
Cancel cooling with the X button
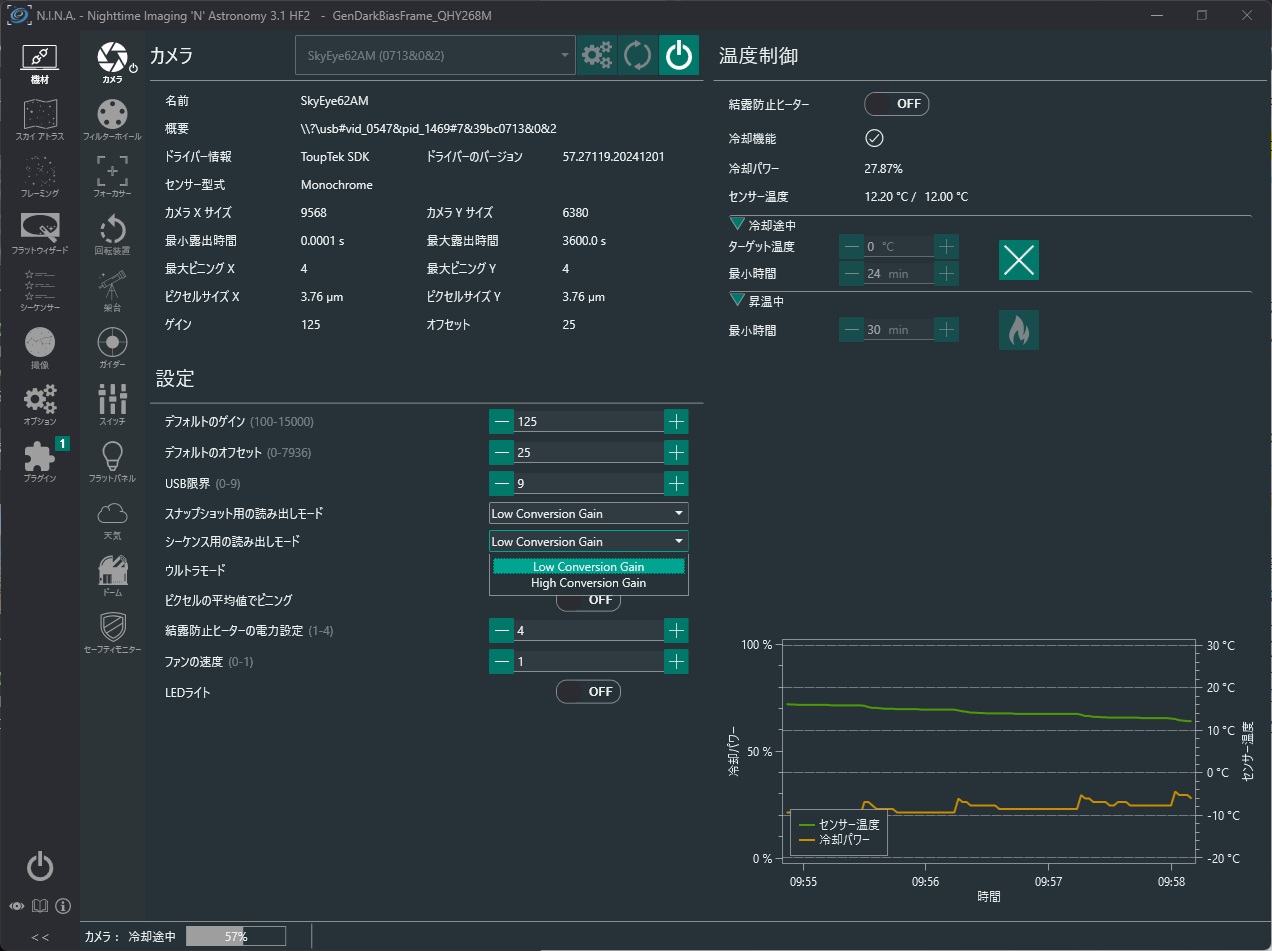1019,260
